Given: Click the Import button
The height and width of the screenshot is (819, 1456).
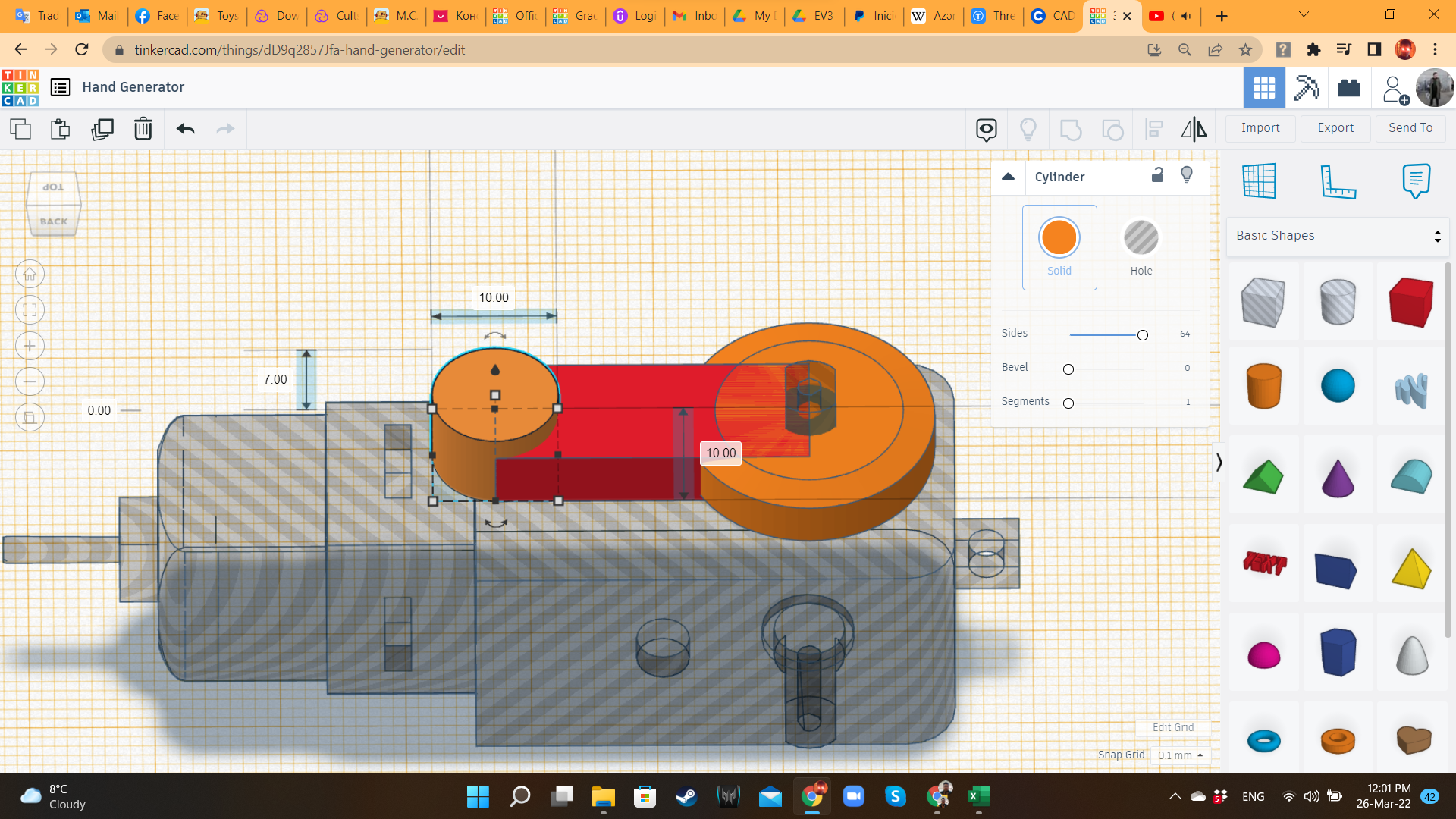Looking at the screenshot, I should point(1260,128).
